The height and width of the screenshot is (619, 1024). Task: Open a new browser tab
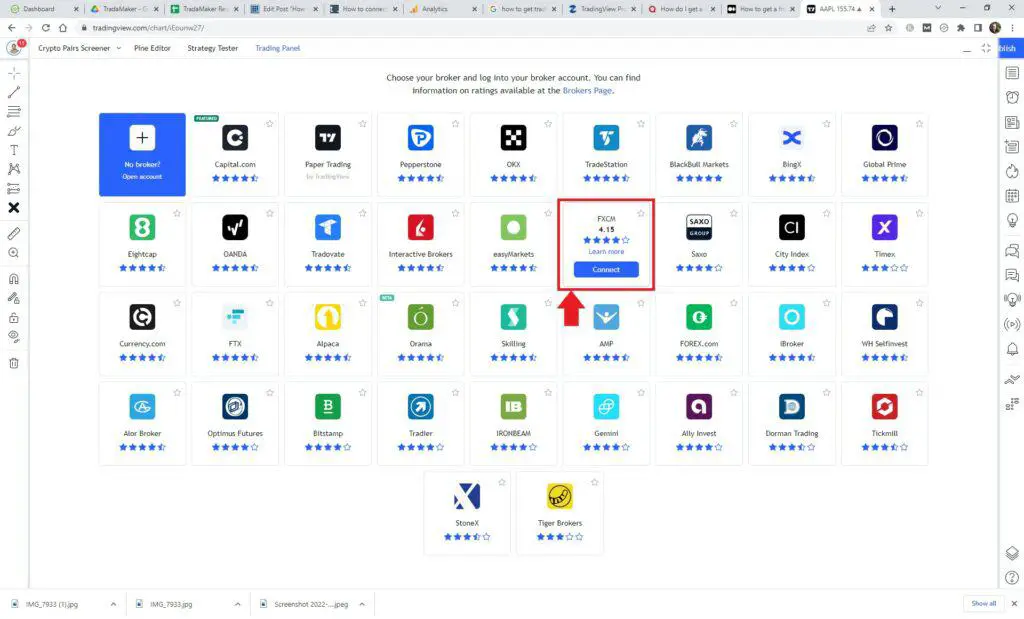coord(892,9)
